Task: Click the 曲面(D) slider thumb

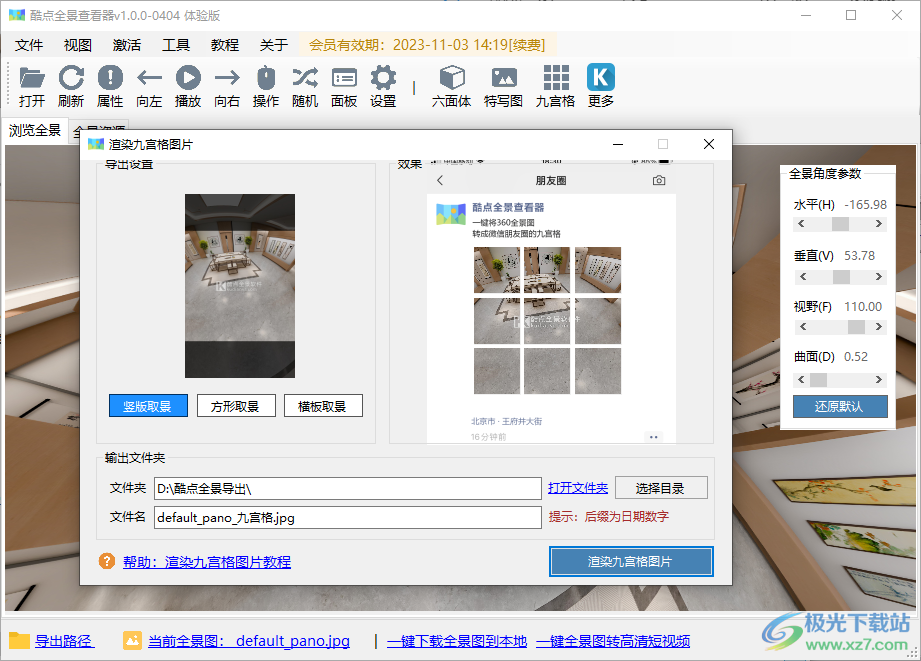Action: (x=818, y=380)
